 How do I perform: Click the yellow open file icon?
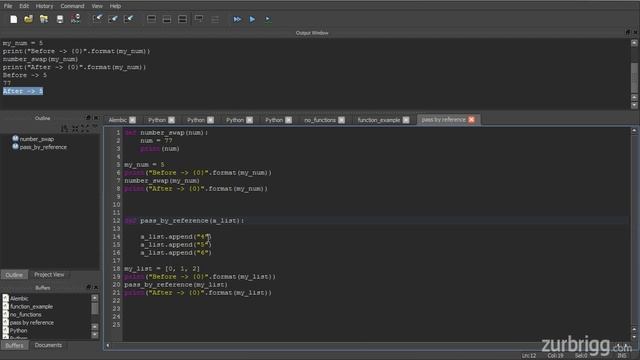pyautogui.click(x=28, y=19)
